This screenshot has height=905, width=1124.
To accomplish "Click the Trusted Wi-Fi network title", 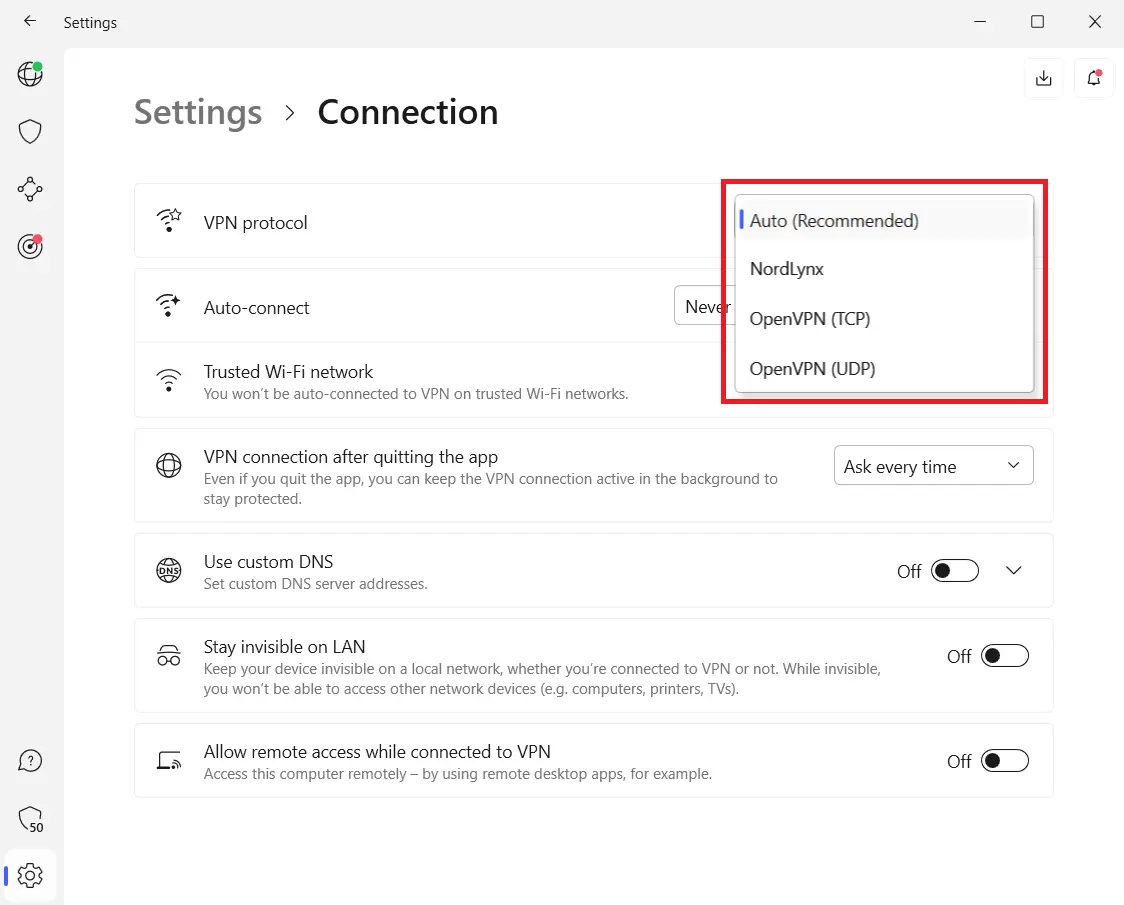I will (x=288, y=371).
